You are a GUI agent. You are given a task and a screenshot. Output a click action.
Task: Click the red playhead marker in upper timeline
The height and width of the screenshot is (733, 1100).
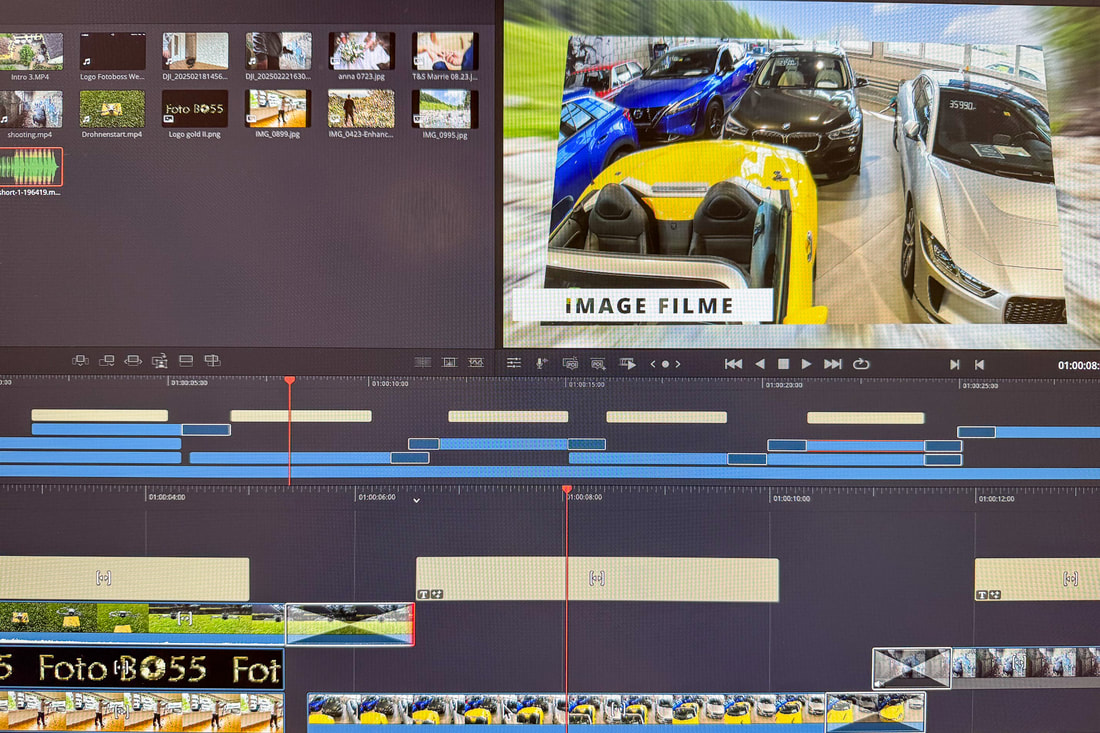pos(290,380)
